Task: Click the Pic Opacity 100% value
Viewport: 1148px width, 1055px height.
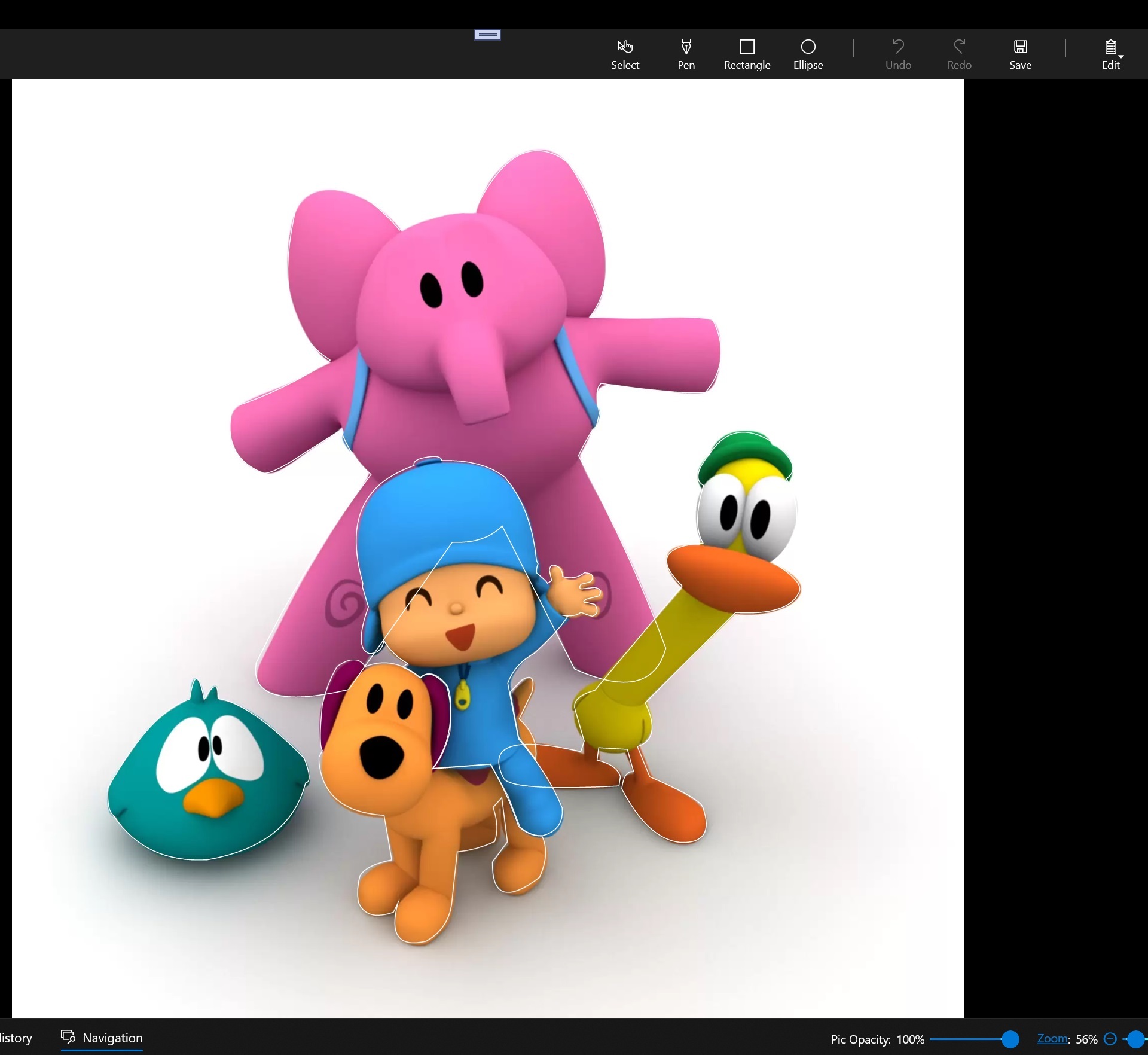Action: pyautogui.click(x=911, y=1039)
